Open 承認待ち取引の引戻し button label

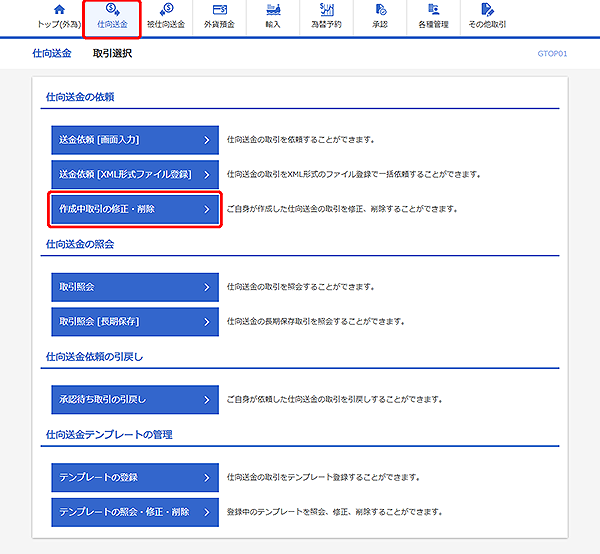point(103,399)
